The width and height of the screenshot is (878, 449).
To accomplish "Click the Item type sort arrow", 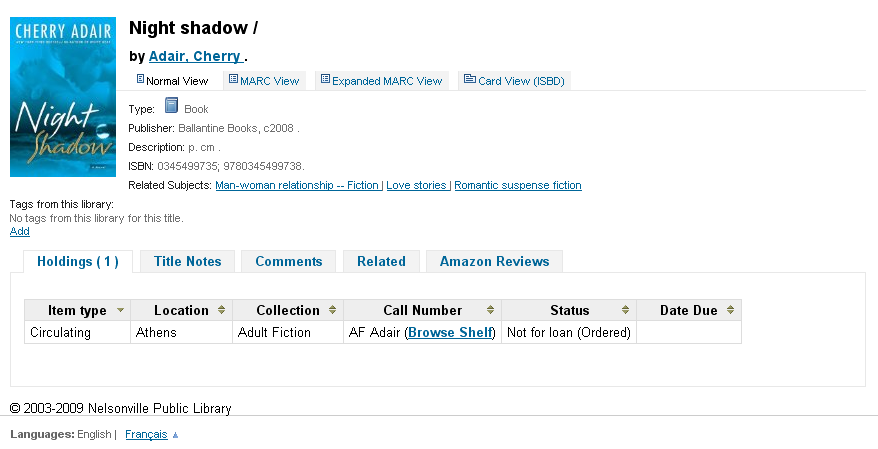I will click(121, 310).
